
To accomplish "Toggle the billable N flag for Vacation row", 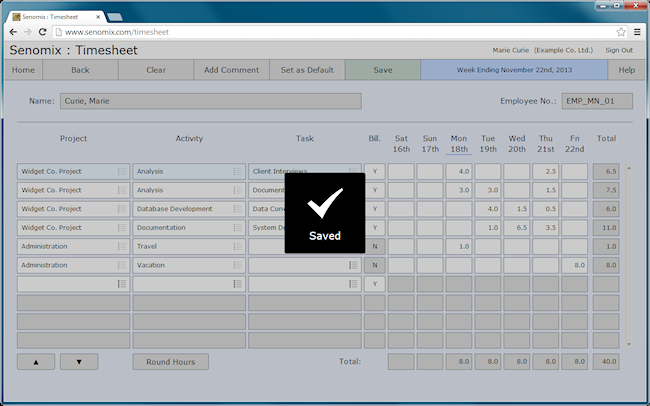I will [375, 265].
